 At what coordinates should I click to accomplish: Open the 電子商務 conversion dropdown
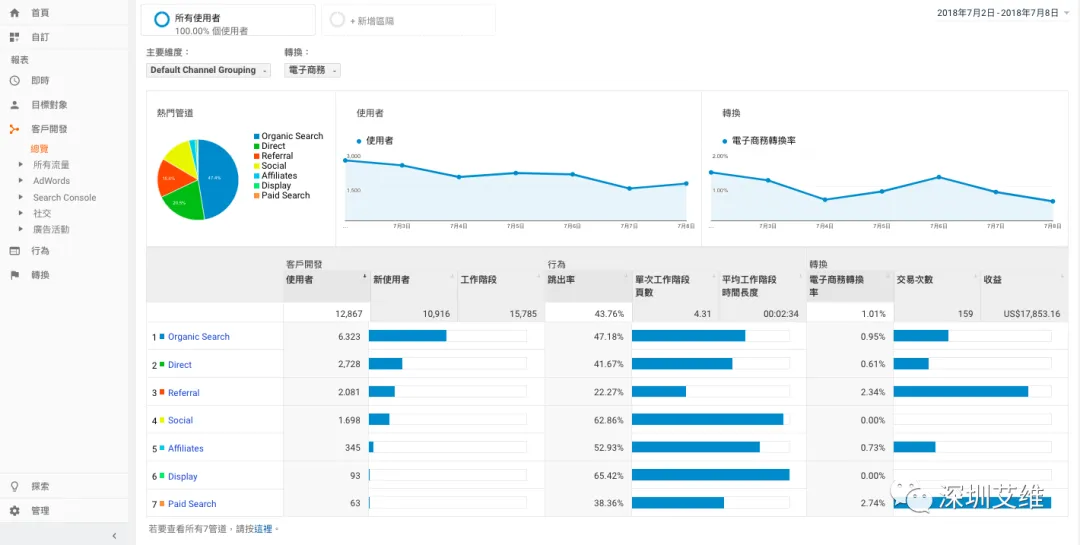[x=312, y=70]
